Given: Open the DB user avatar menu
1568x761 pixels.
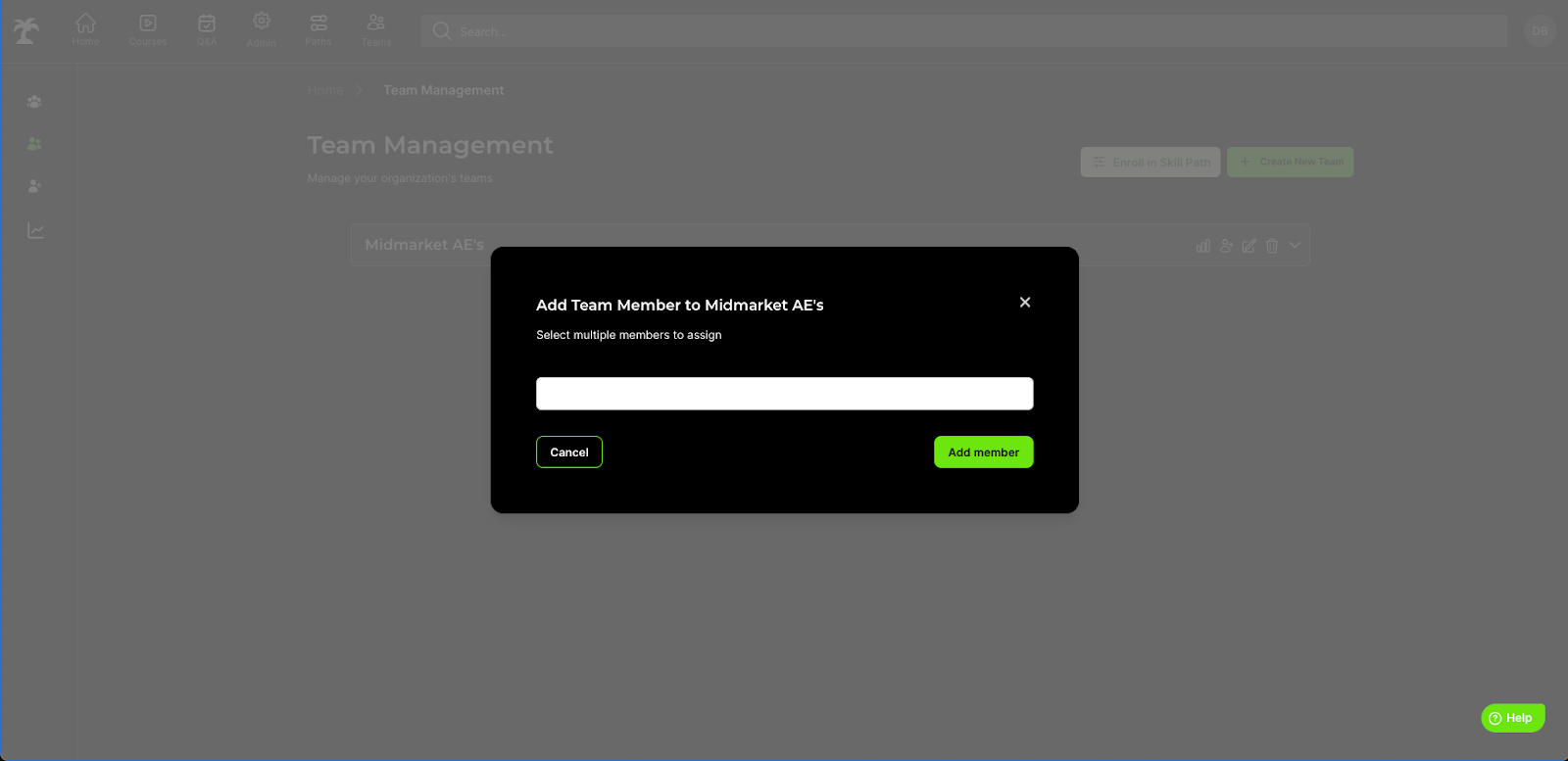Looking at the screenshot, I should click(x=1540, y=31).
